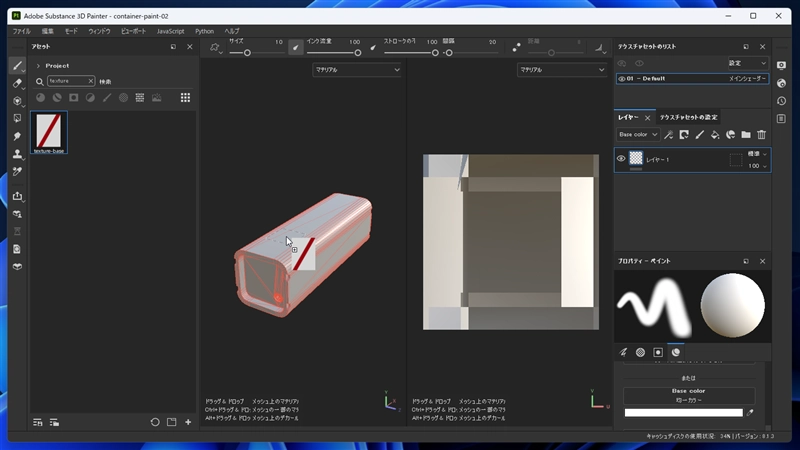The height and width of the screenshot is (450, 800).
Task: Open the history icon in right dock
Action: click(x=781, y=101)
